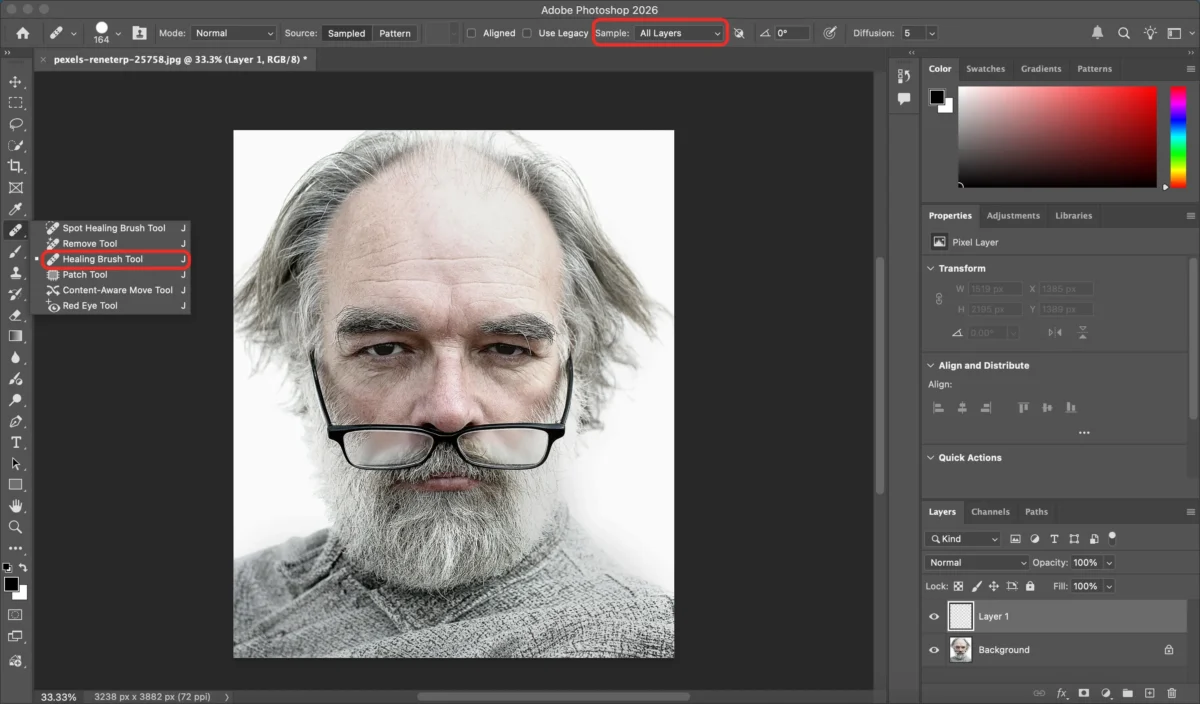Open the Search magnifier icon
Image resolution: width=1200 pixels, height=704 pixels.
point(1123,33)
